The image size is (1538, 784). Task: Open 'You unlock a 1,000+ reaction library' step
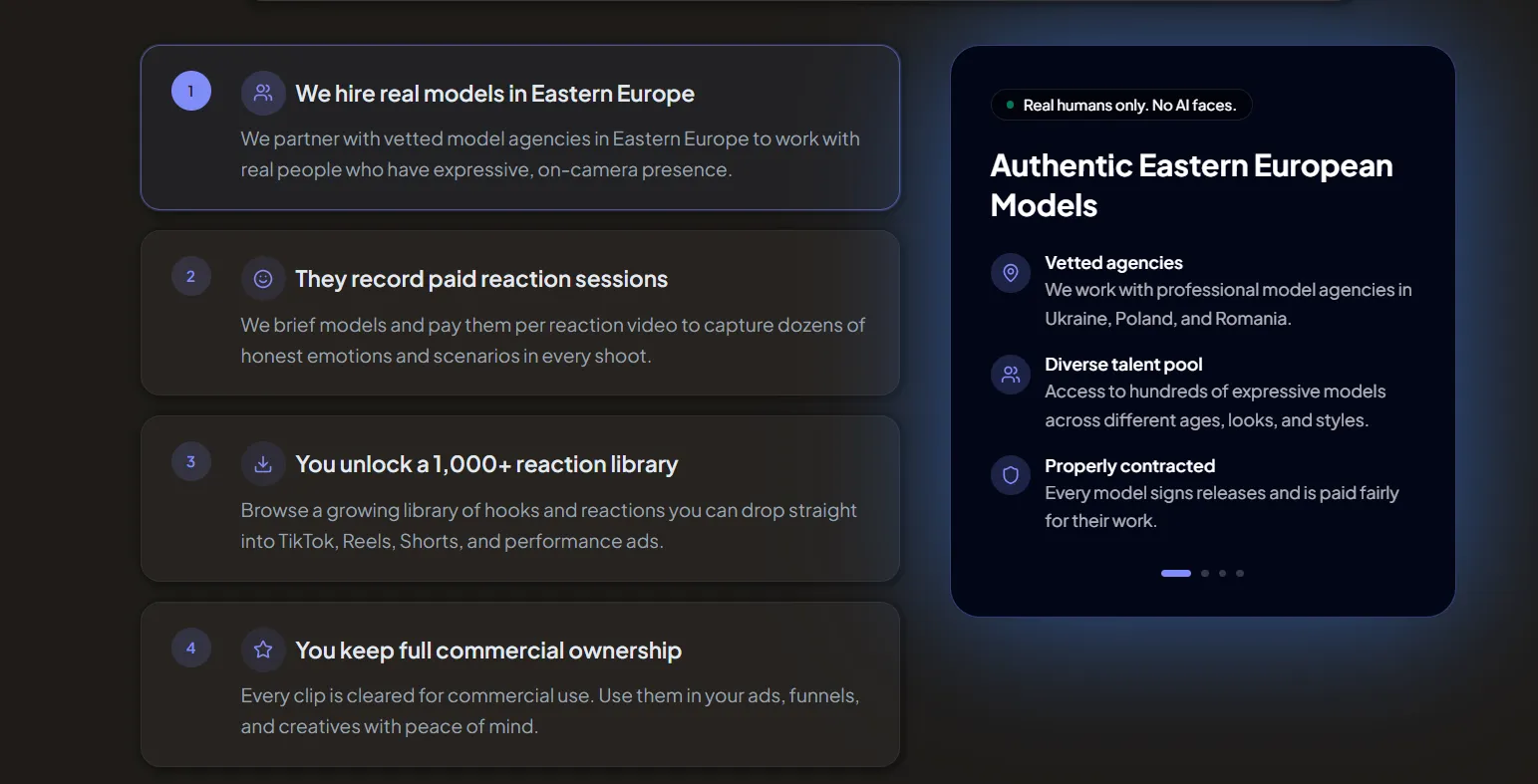519,498
